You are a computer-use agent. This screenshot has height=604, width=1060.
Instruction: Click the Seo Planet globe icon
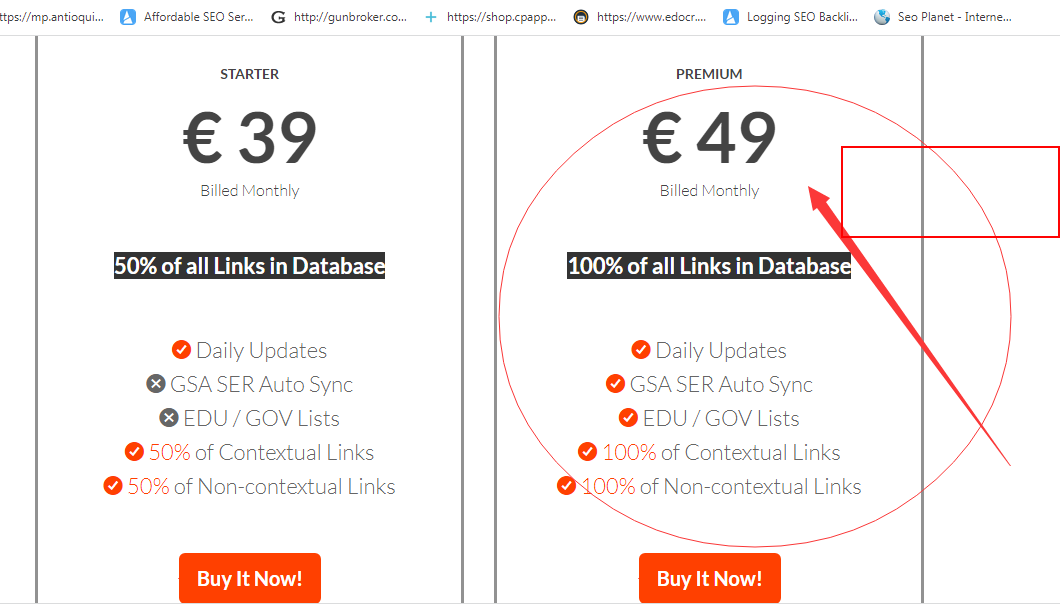click(881, 17)
